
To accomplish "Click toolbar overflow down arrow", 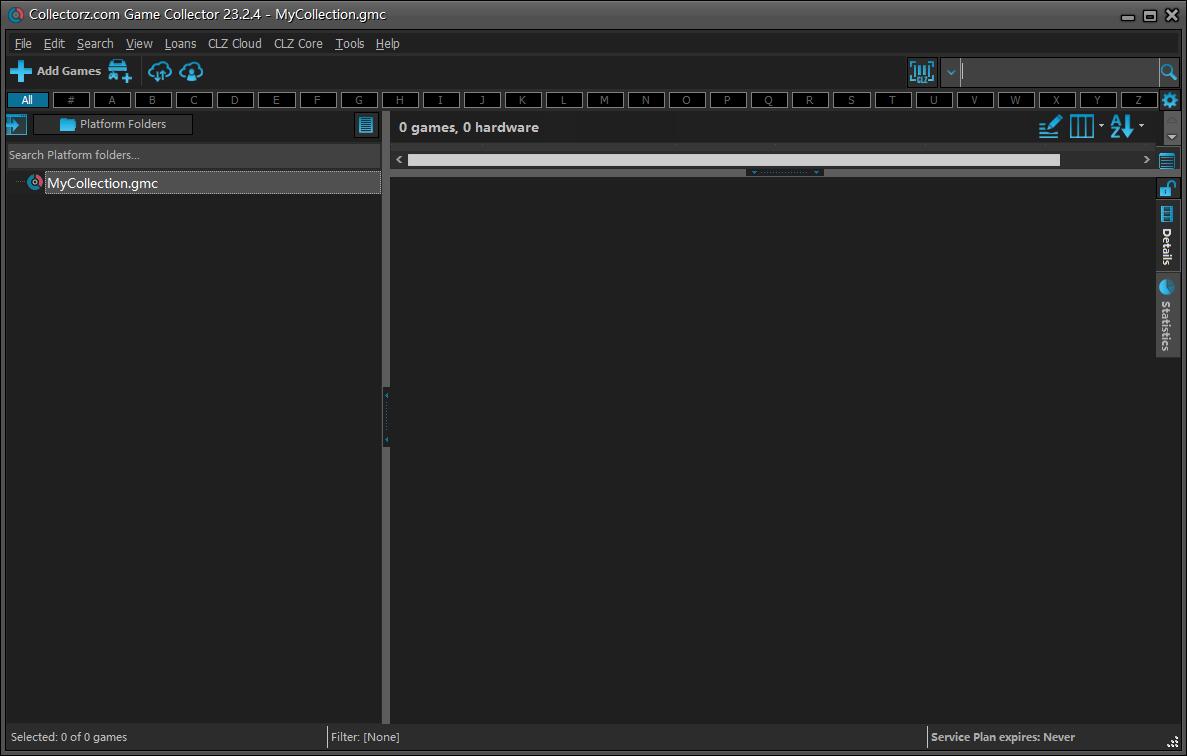I will click(x=1172, y=137).
